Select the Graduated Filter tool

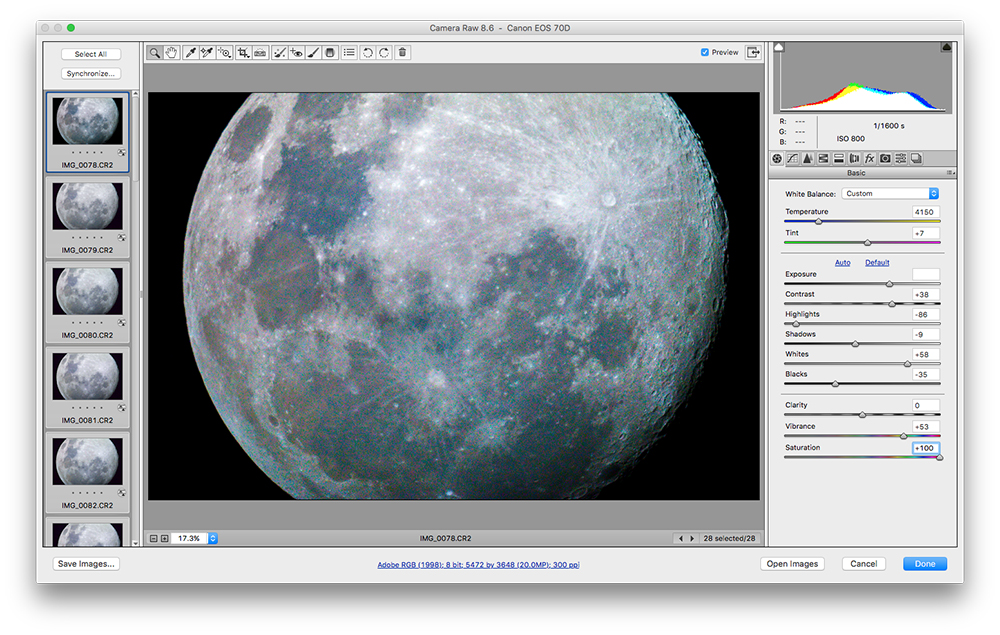coord(330,52)
